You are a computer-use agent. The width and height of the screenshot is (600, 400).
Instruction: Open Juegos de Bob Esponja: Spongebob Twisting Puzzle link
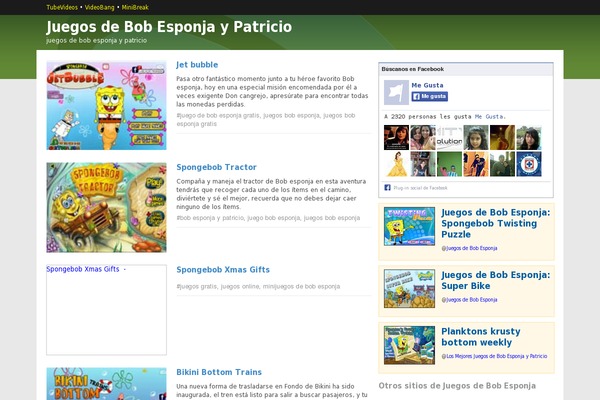pos(496,223)
